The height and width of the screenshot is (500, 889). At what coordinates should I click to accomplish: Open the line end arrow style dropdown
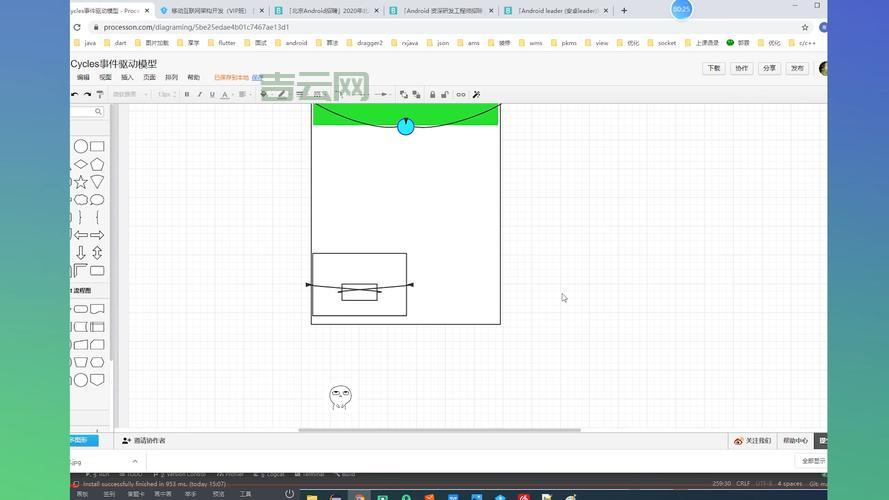[x=384, y=95]
